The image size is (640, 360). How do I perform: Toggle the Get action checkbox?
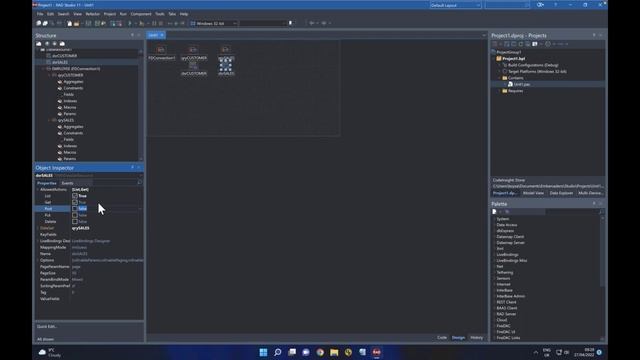coord(75,202)
